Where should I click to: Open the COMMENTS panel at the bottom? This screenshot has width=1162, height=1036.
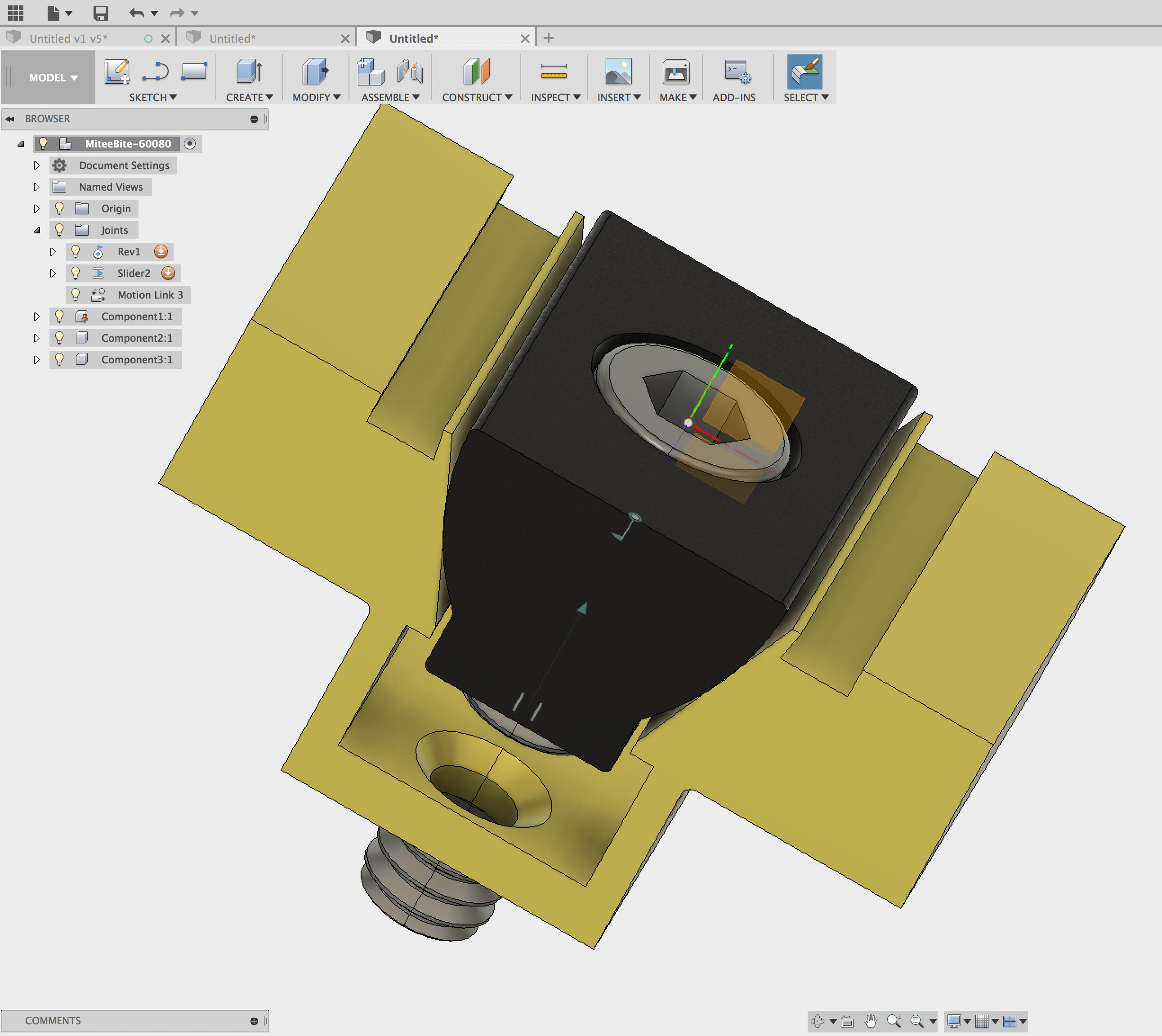point(53,1020)
